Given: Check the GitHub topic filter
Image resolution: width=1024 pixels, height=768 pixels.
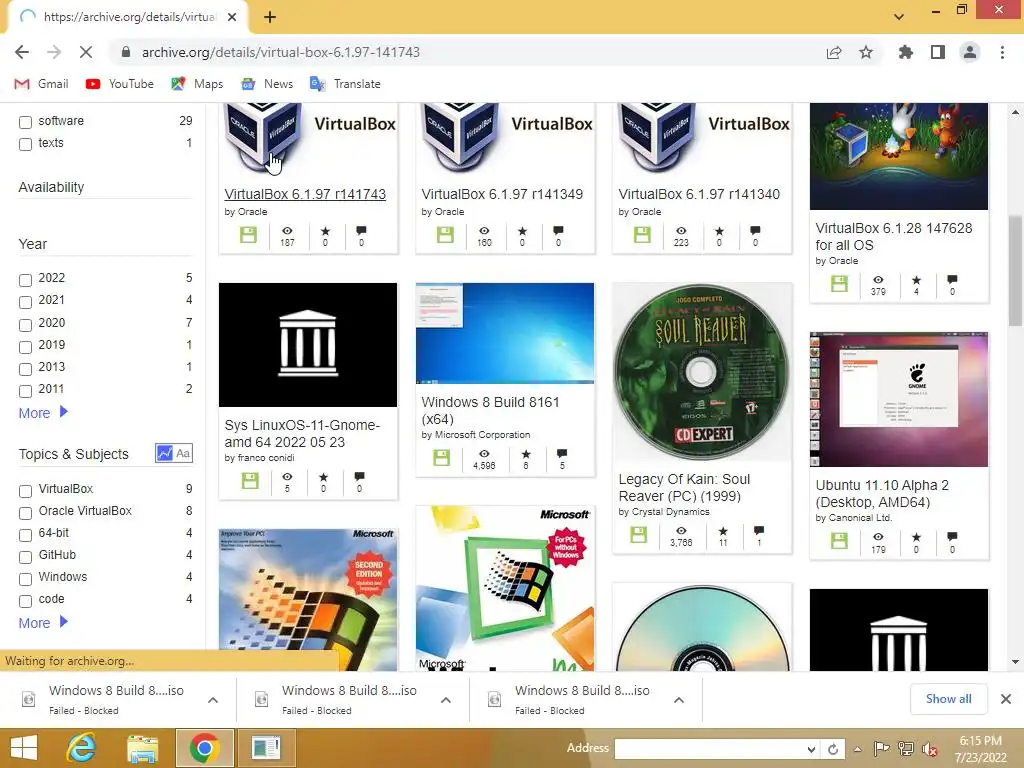Looking at the screenshot, I should [x=25, y=557].
